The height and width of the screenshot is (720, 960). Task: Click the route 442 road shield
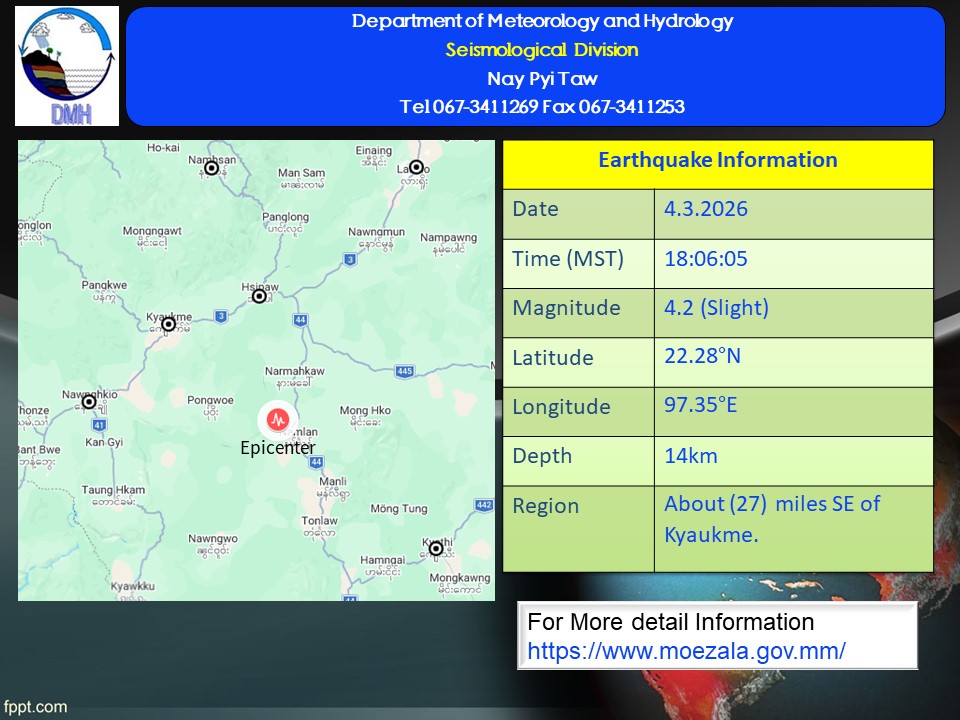pos(484,506)
